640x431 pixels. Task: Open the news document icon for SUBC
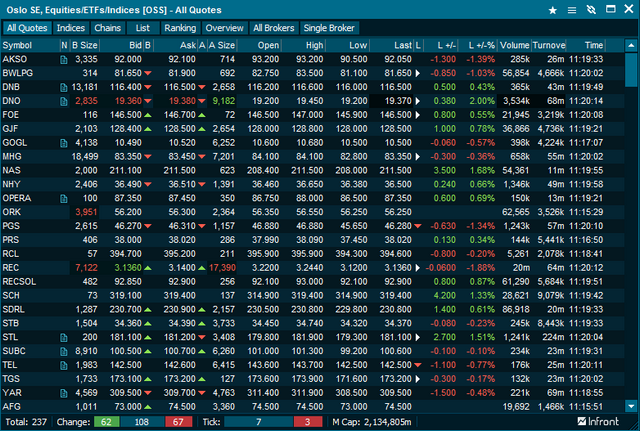pyautogui.click(x=64, y=351)
